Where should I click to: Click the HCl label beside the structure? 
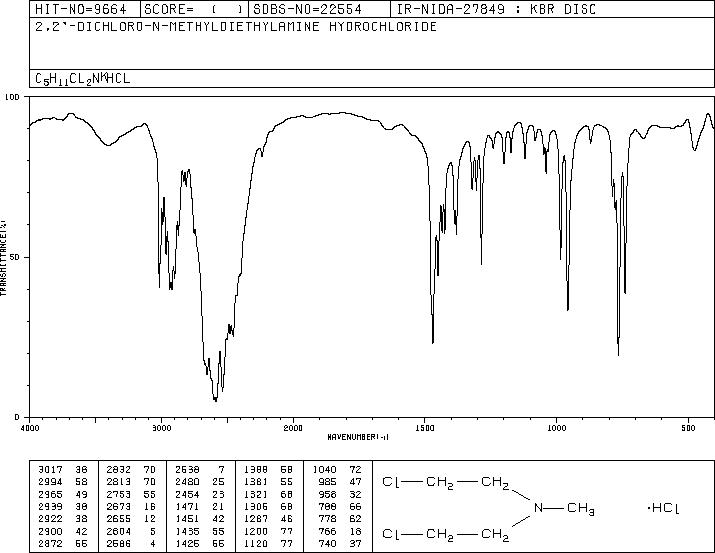pos(663,508)
